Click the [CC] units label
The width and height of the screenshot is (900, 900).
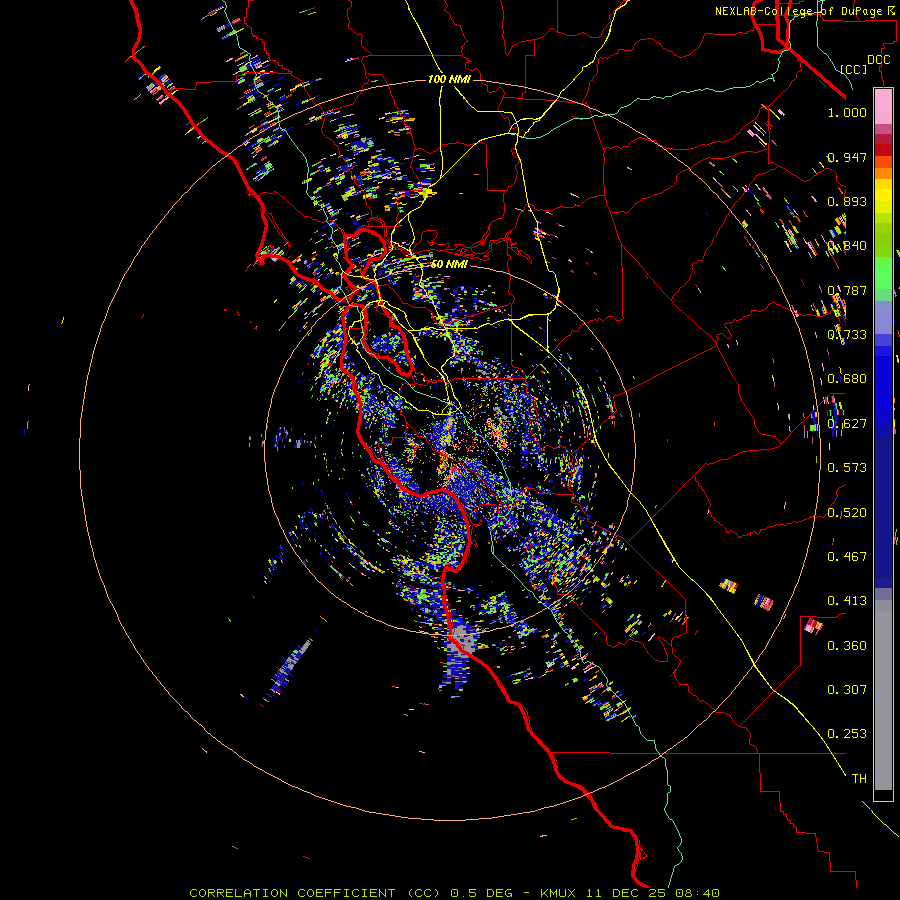854,69
